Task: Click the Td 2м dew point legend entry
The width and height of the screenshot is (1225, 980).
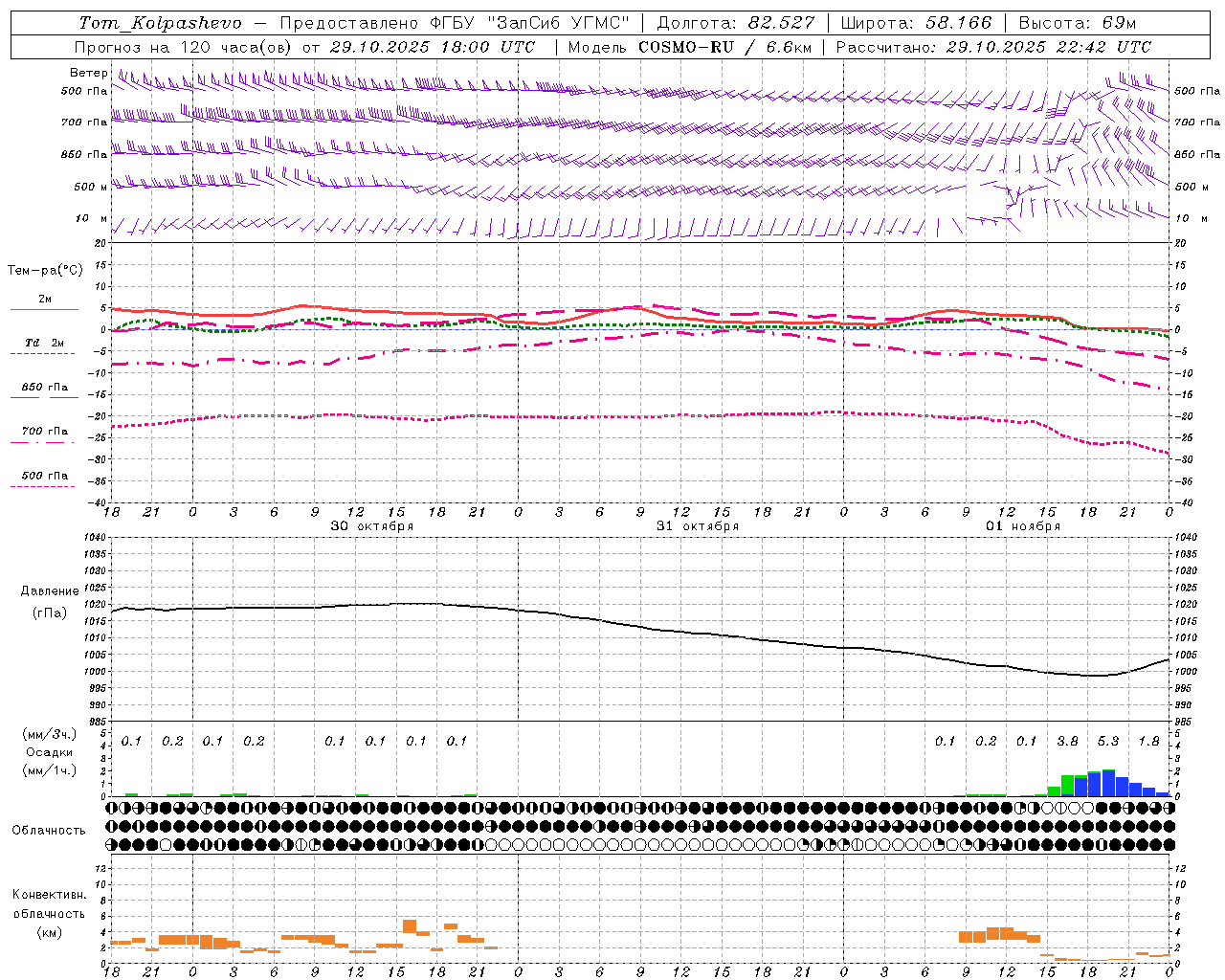Action: tap(44, 343)
